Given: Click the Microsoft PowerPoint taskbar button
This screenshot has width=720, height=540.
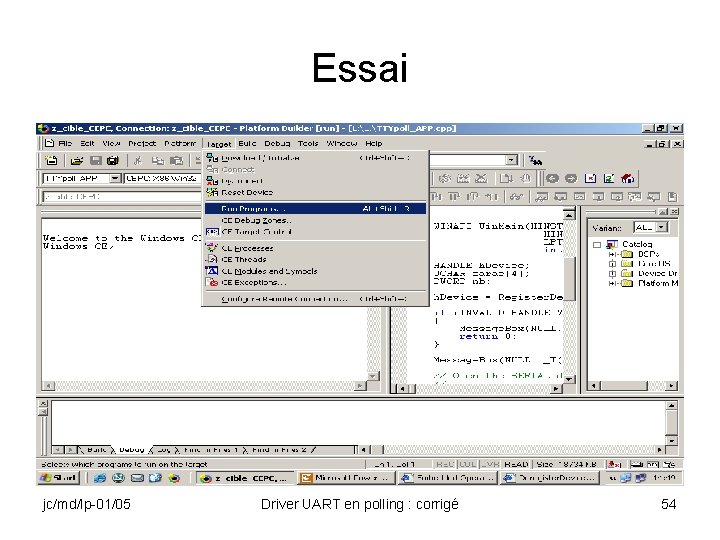Looking at the screenshot, I should point(346,478).
